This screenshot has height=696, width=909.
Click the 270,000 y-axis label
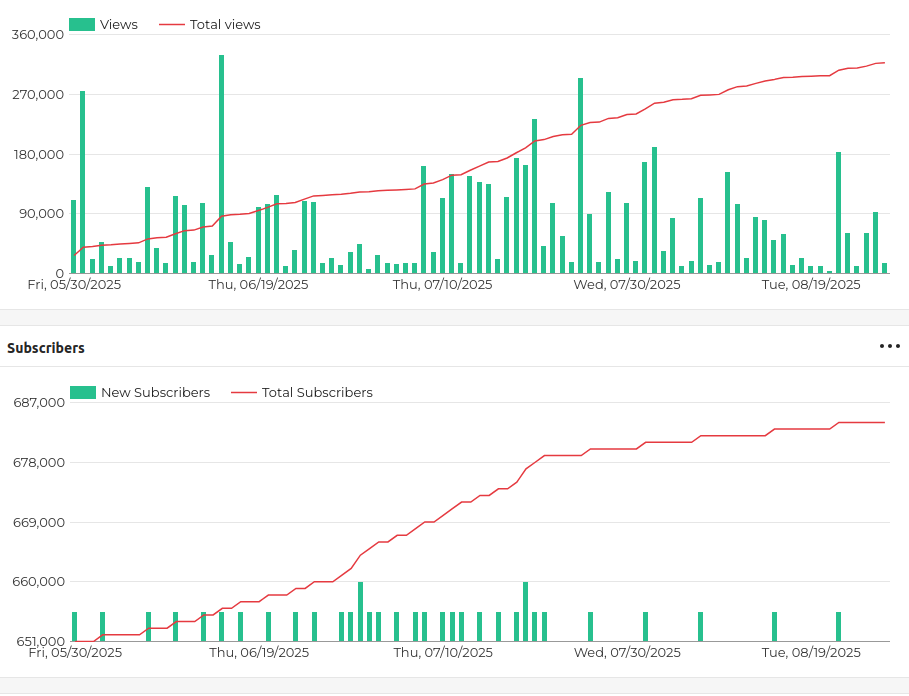[x=38, y=94]
